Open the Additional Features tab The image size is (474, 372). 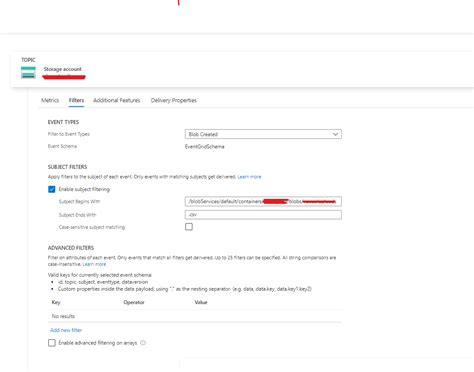click(x=117, y=100)
